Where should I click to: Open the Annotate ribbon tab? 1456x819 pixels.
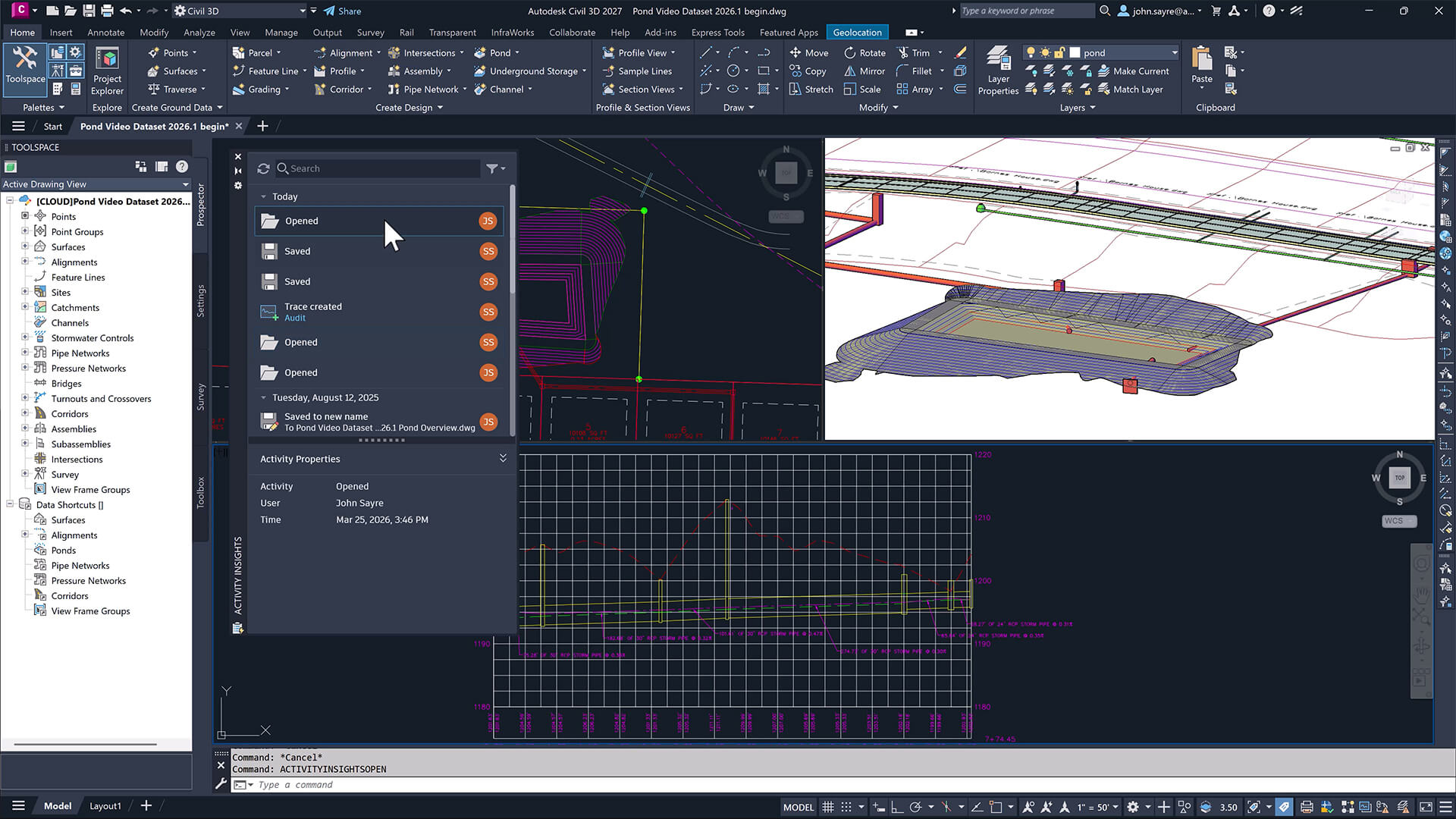click(x=105, y=33)
